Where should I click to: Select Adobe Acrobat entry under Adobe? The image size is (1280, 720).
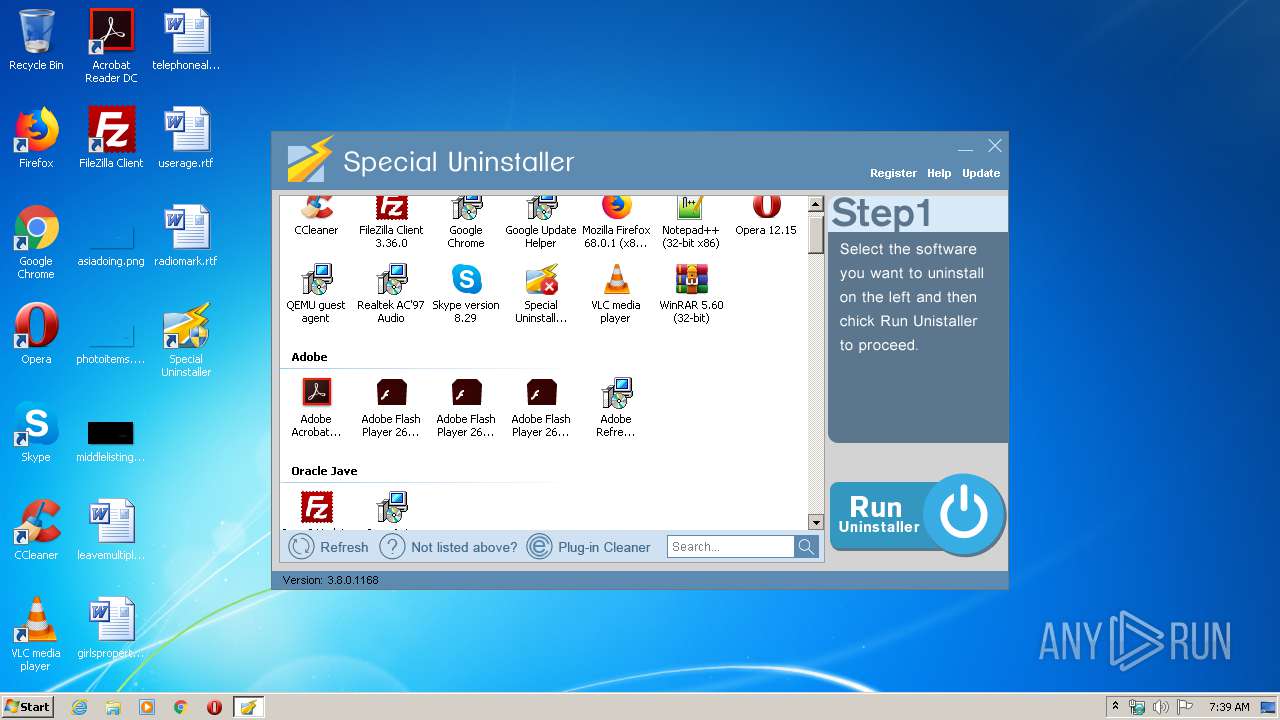(316, 408)
